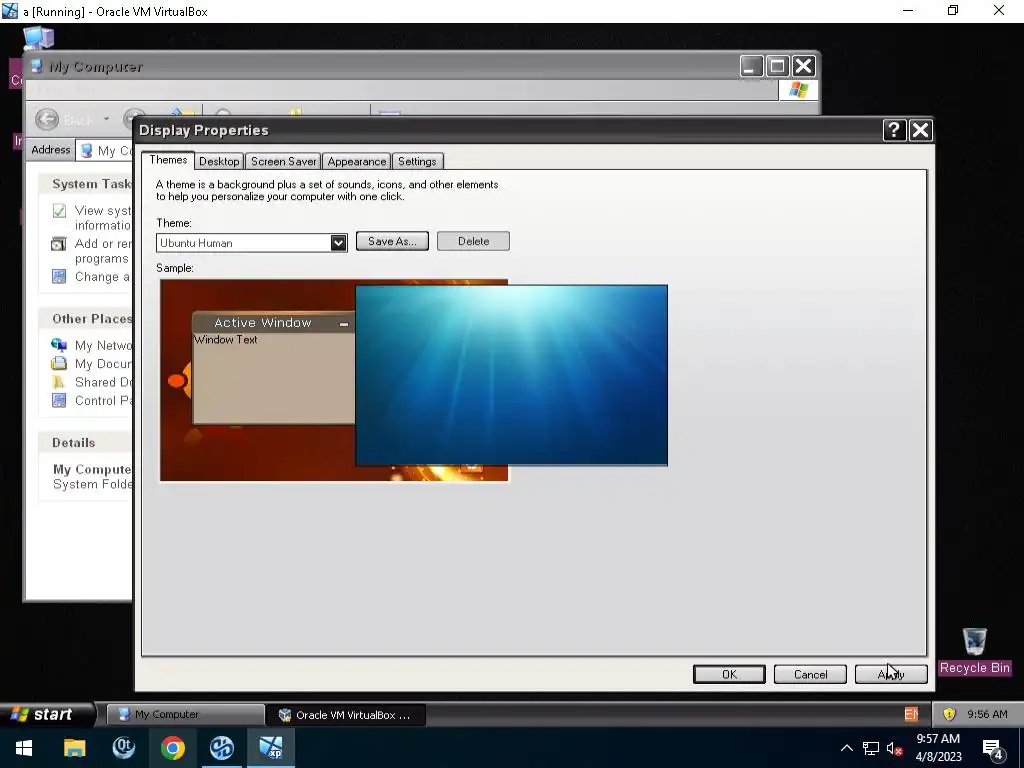
Task: Restore down the VirtualBox window
Action: point(953,10)
